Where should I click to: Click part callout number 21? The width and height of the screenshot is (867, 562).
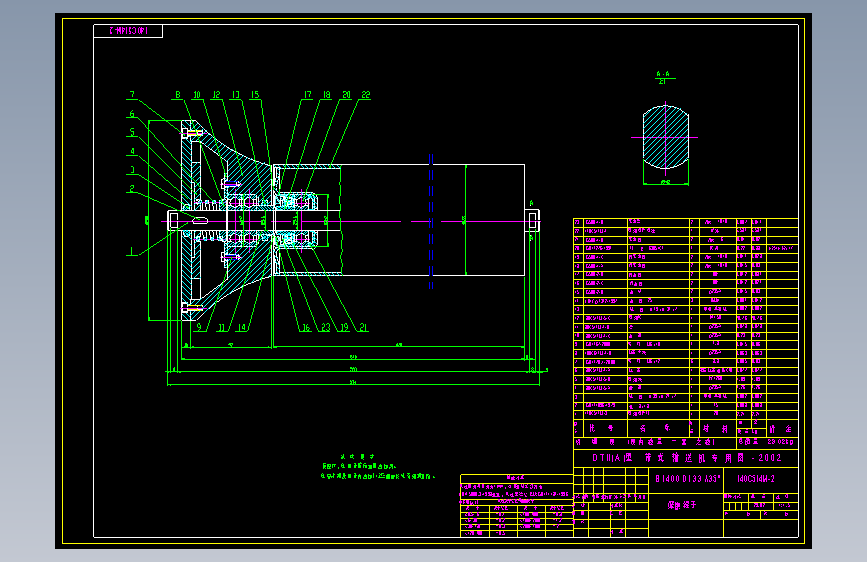[363, 327]
